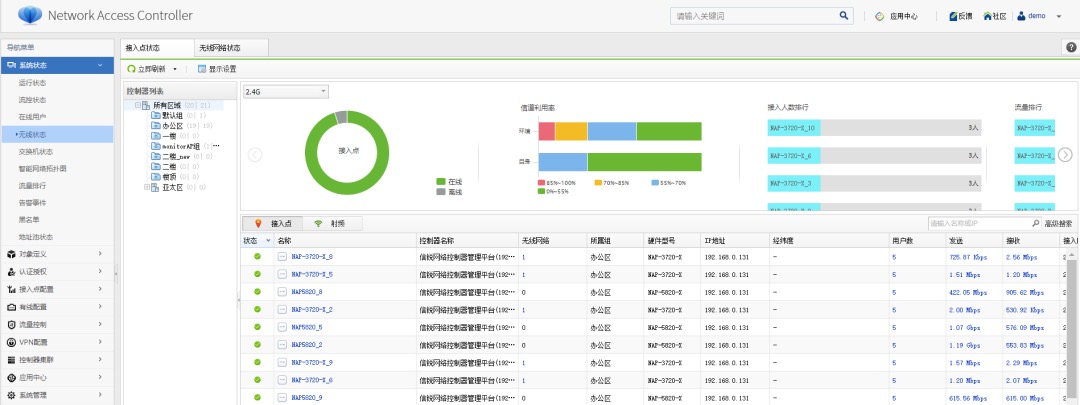This screenshot has height=405, width=1080.
Task: Click the search magnifier icon in top bar
Action: [844, 16]
